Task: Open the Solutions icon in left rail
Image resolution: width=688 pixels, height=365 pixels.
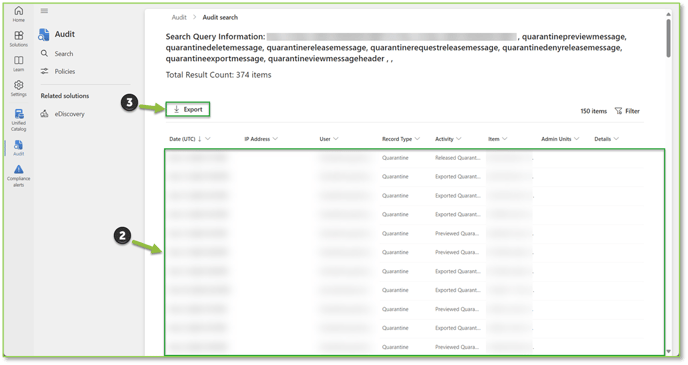Action: (18, 36)
